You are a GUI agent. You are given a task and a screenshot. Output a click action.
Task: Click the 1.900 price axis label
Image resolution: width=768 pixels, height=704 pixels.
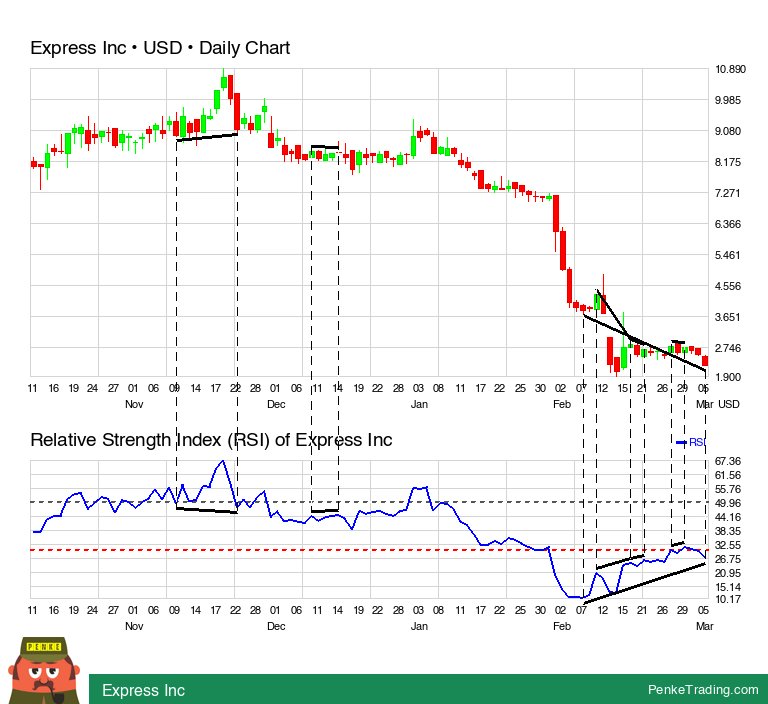(728, 377)
